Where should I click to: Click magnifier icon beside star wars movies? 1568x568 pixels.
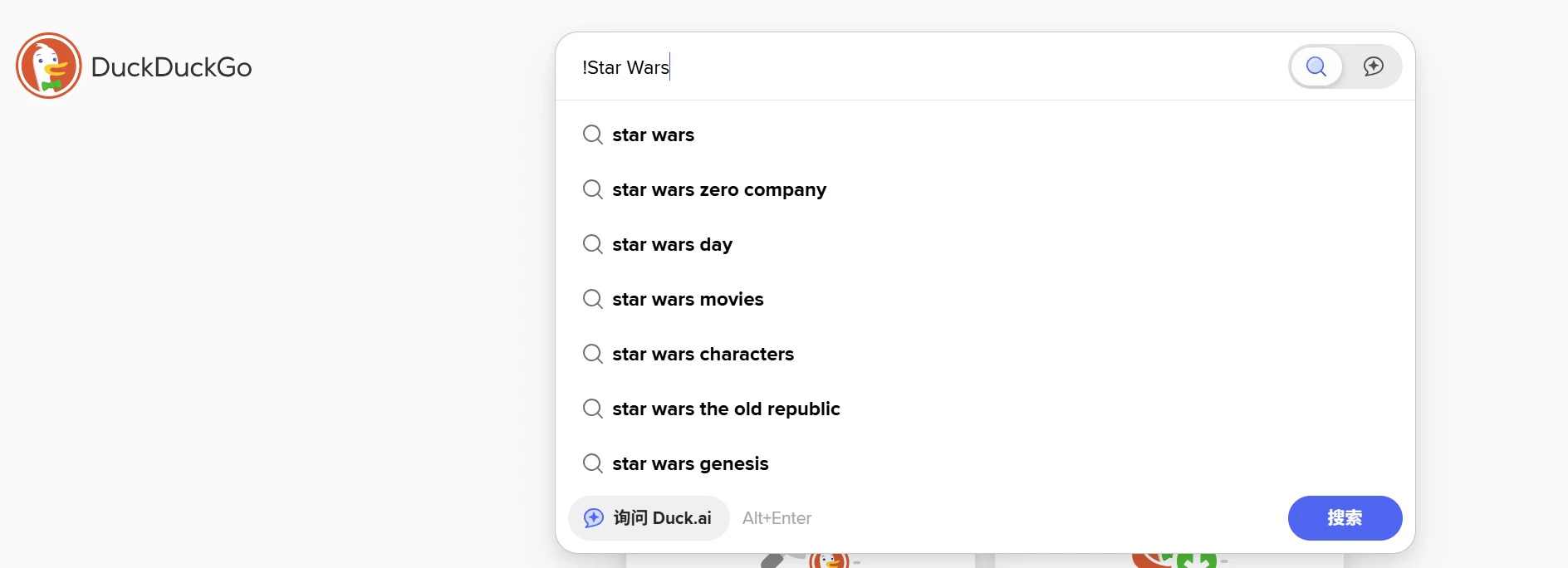tap(593, 299)
